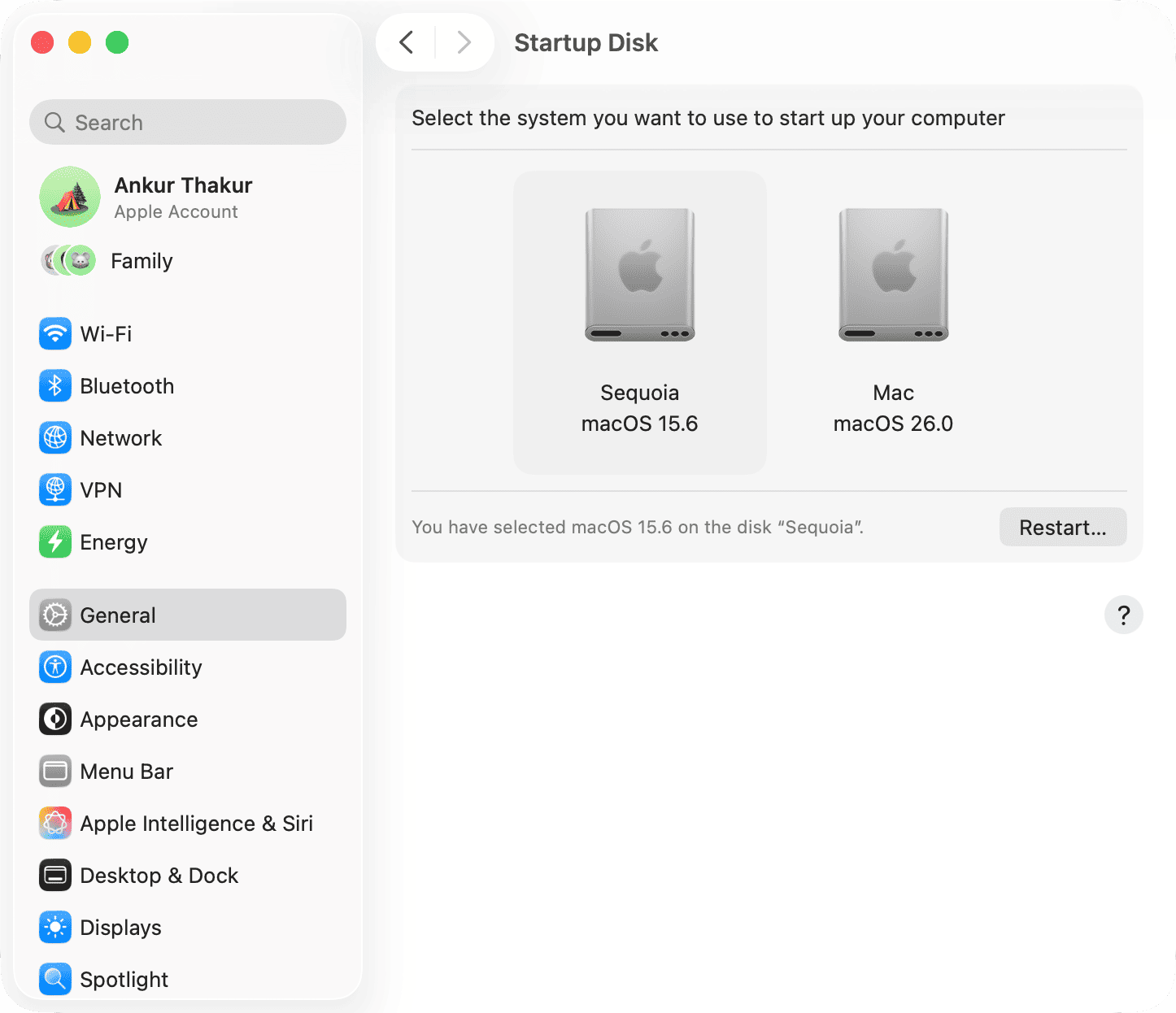
Task: Open Accessibility settings
Action: (x=141, y=667)
